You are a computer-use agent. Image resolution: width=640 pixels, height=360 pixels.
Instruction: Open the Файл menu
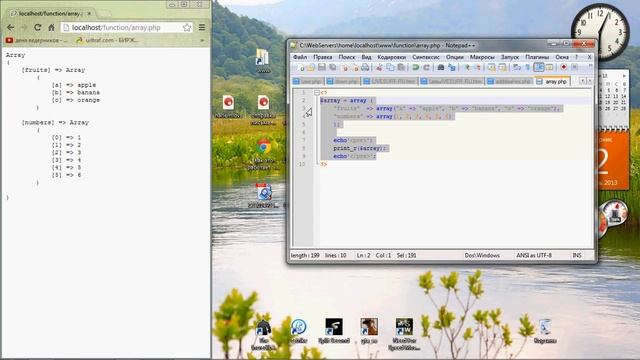[300, 57]
